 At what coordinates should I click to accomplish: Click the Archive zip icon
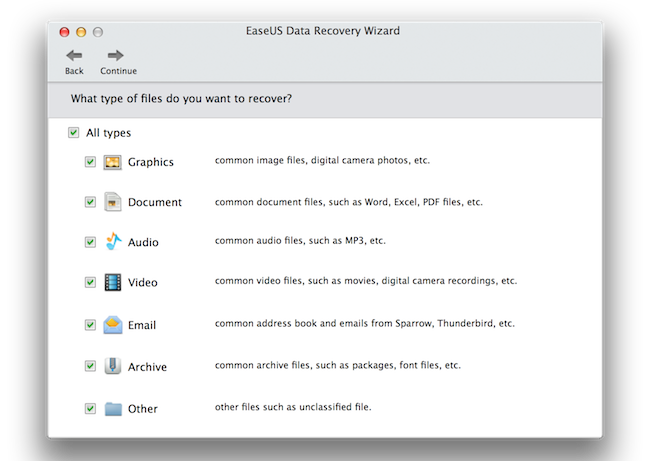click(x=113, y=366)
